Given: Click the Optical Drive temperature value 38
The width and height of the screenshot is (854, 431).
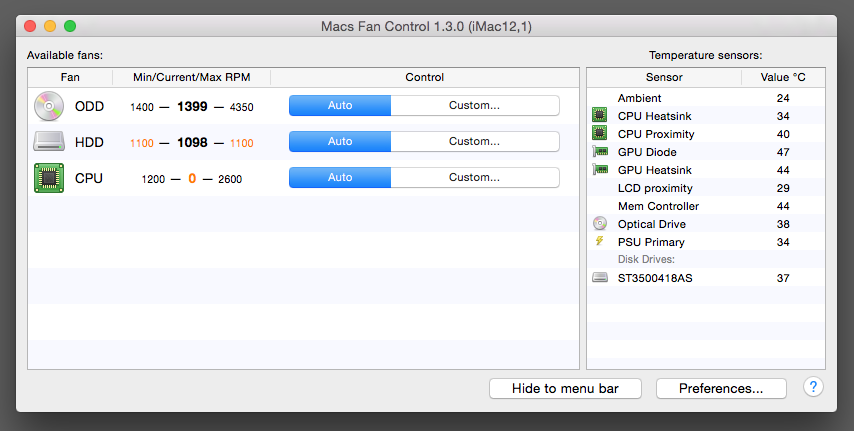Looking at the screenshot, I should click(x=783, y=224).
